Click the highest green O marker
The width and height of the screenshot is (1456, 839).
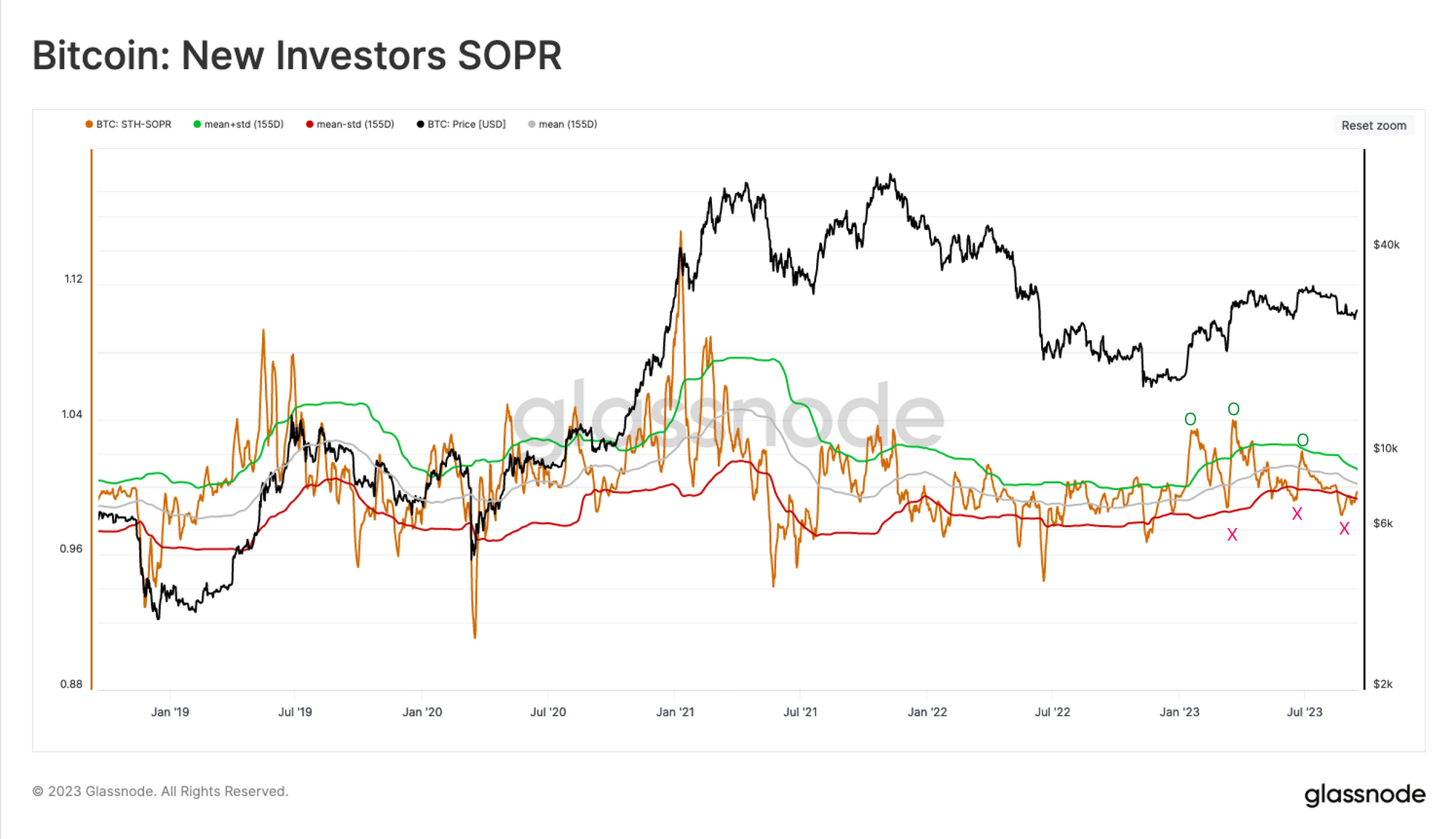point(1233,409)
